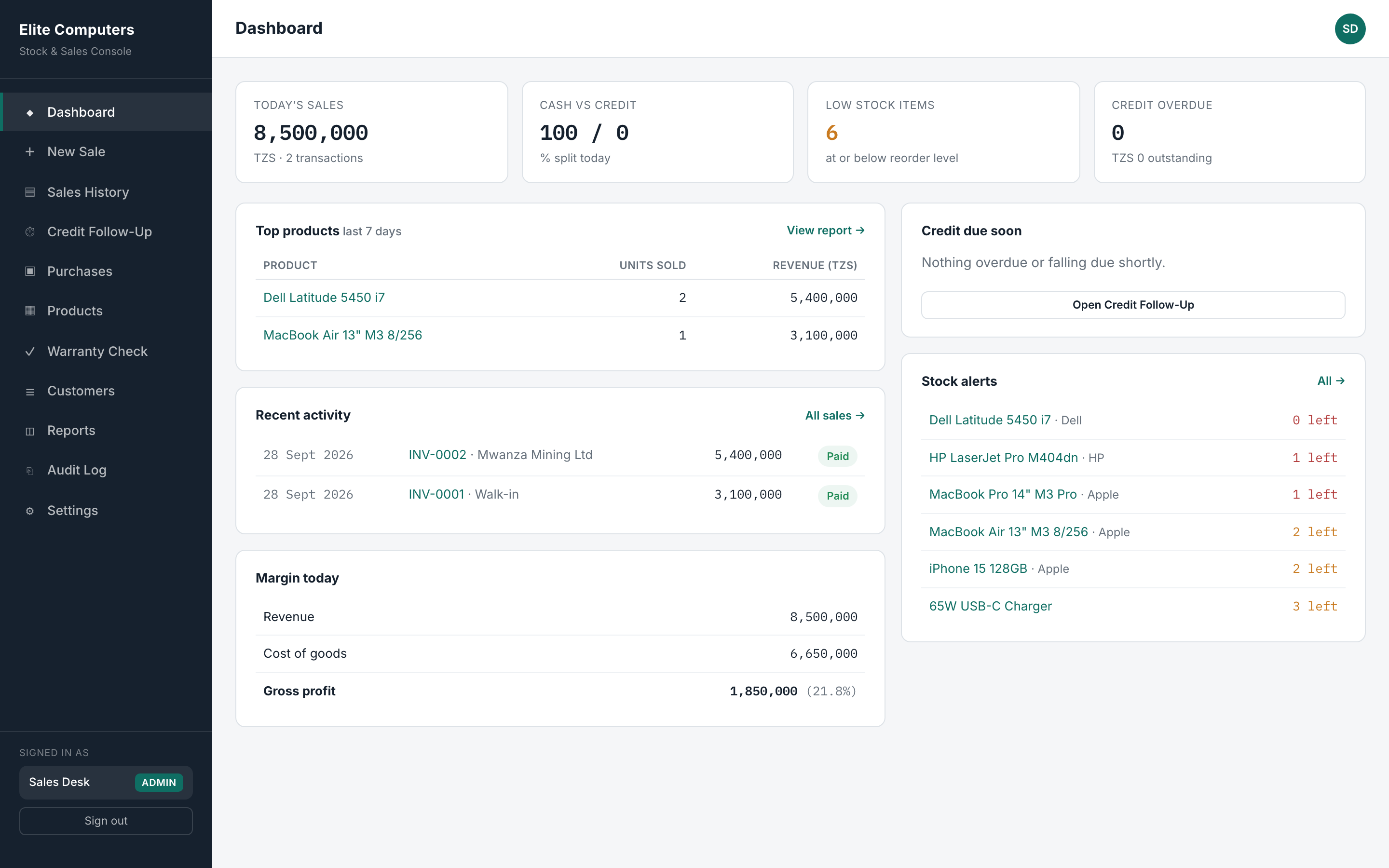Screen dimensions: 1389x868
Task: Click the All link in Stock alerts
Action: coord(1331,380)
